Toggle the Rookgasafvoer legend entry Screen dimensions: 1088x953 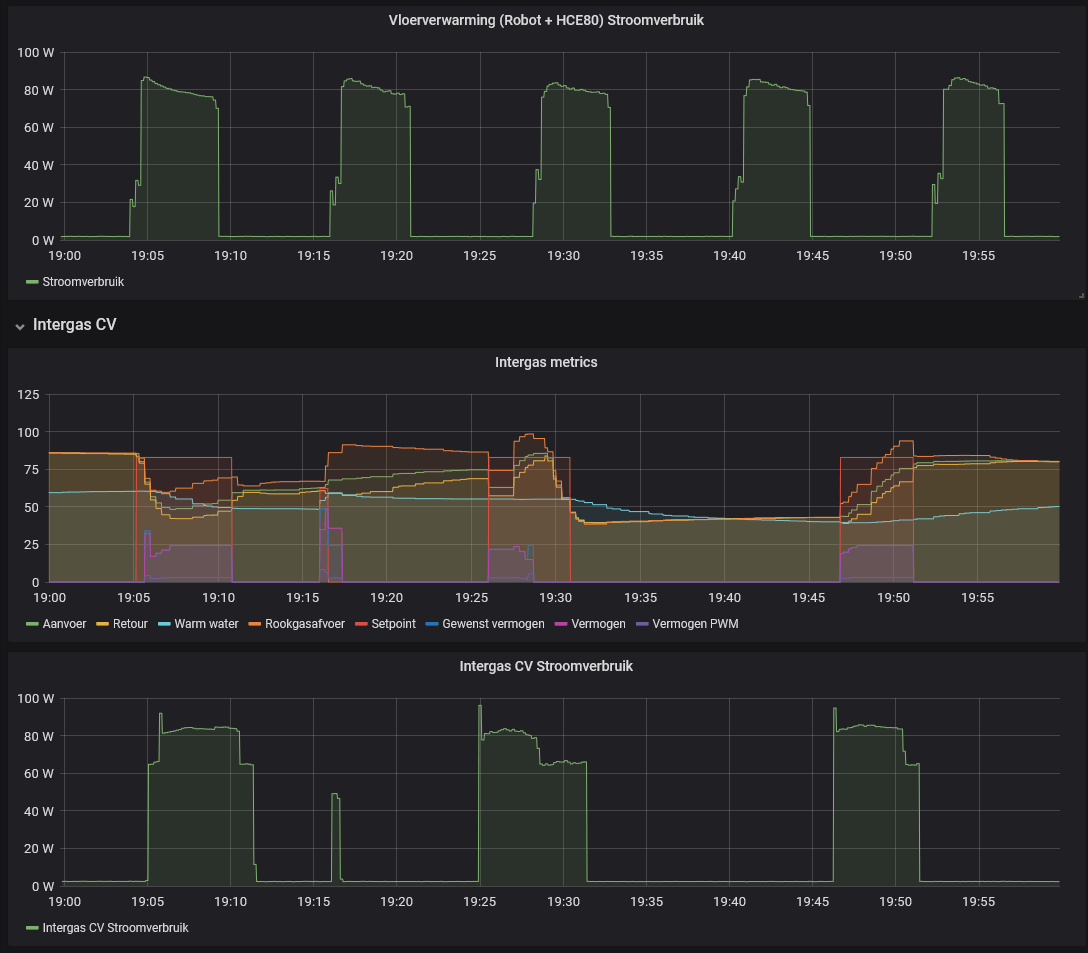pos(305,624)
